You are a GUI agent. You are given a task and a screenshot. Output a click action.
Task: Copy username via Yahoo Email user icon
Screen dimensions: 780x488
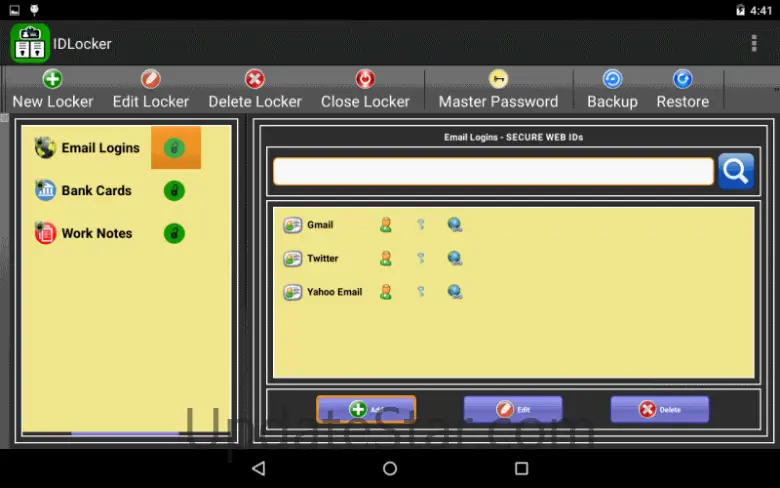point(386,292)
